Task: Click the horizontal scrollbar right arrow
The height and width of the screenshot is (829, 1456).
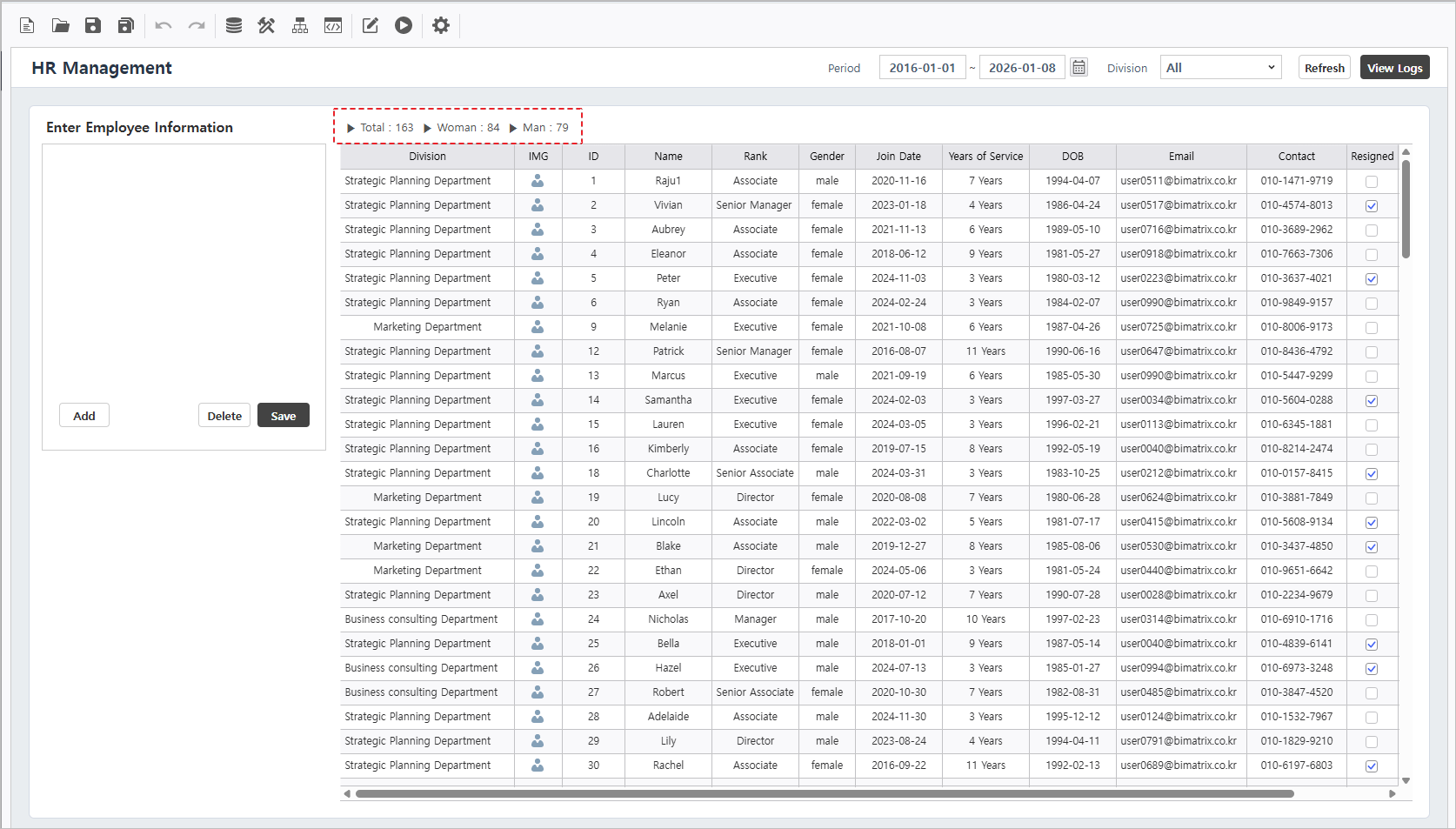Action: (1392, 793)
